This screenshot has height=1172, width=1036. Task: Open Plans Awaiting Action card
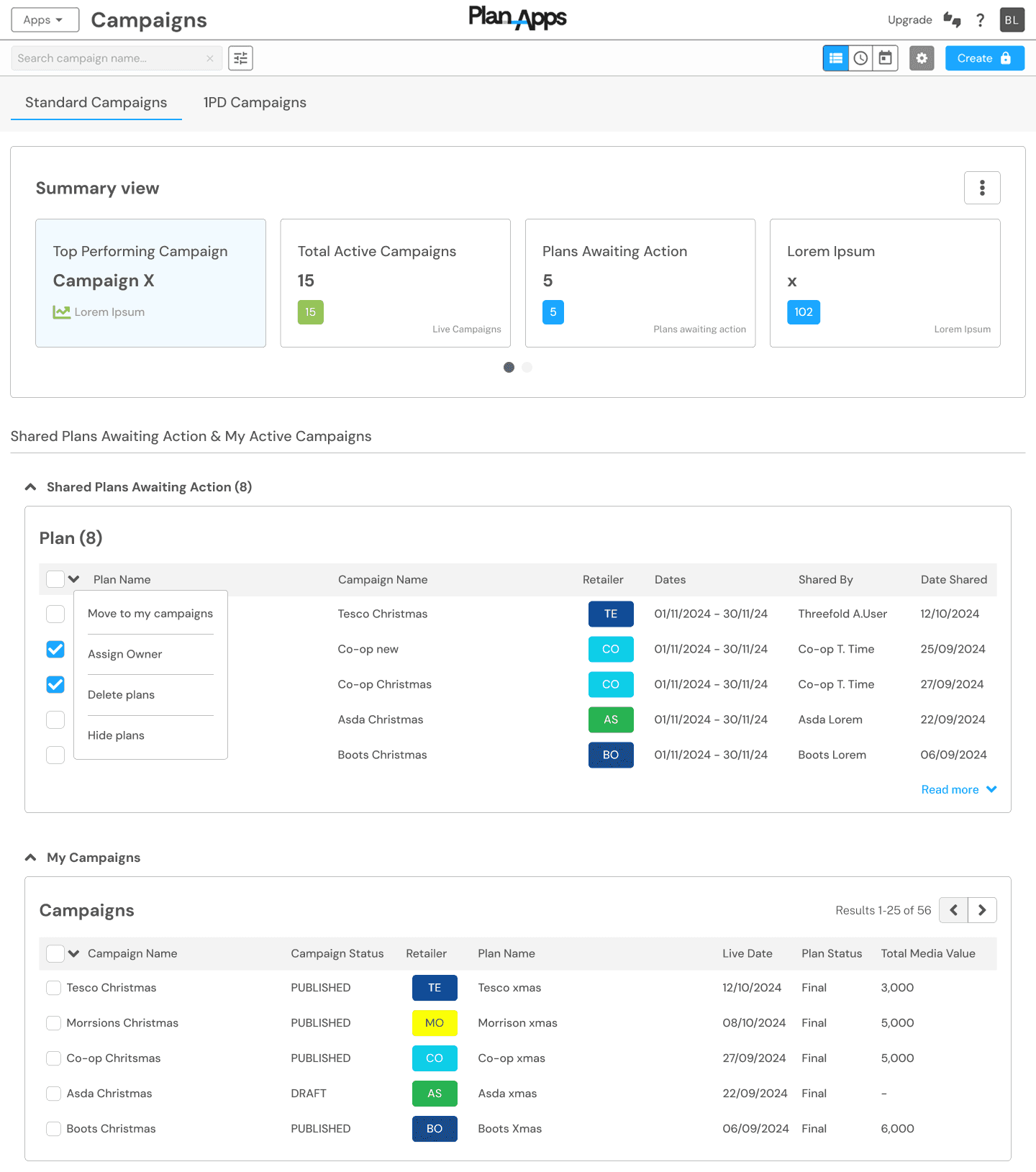pyautogui.click(x=640, y=283)
